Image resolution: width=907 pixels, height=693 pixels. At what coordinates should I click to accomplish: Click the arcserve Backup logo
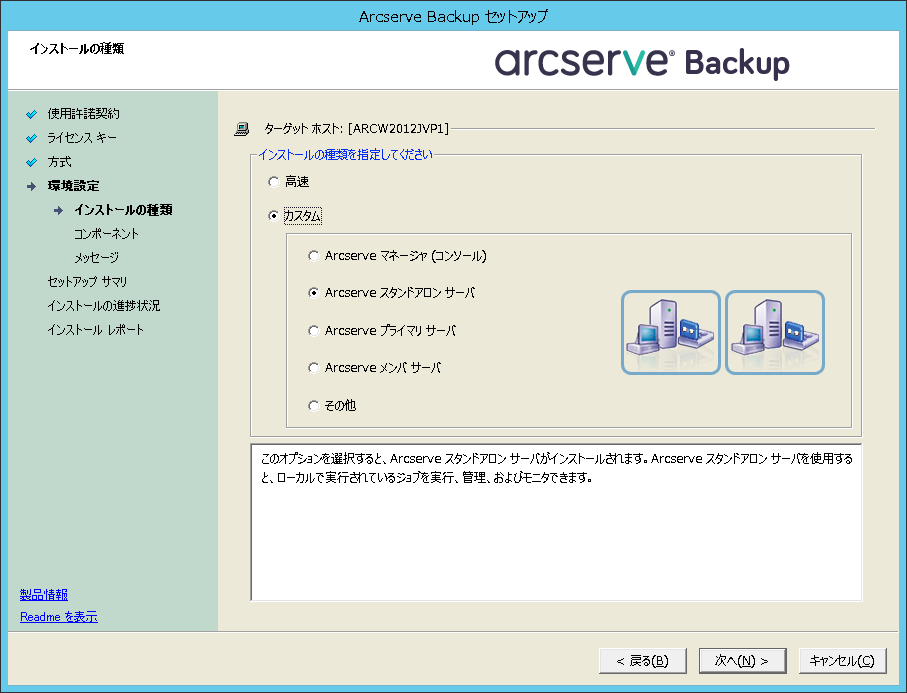point(642,62)
